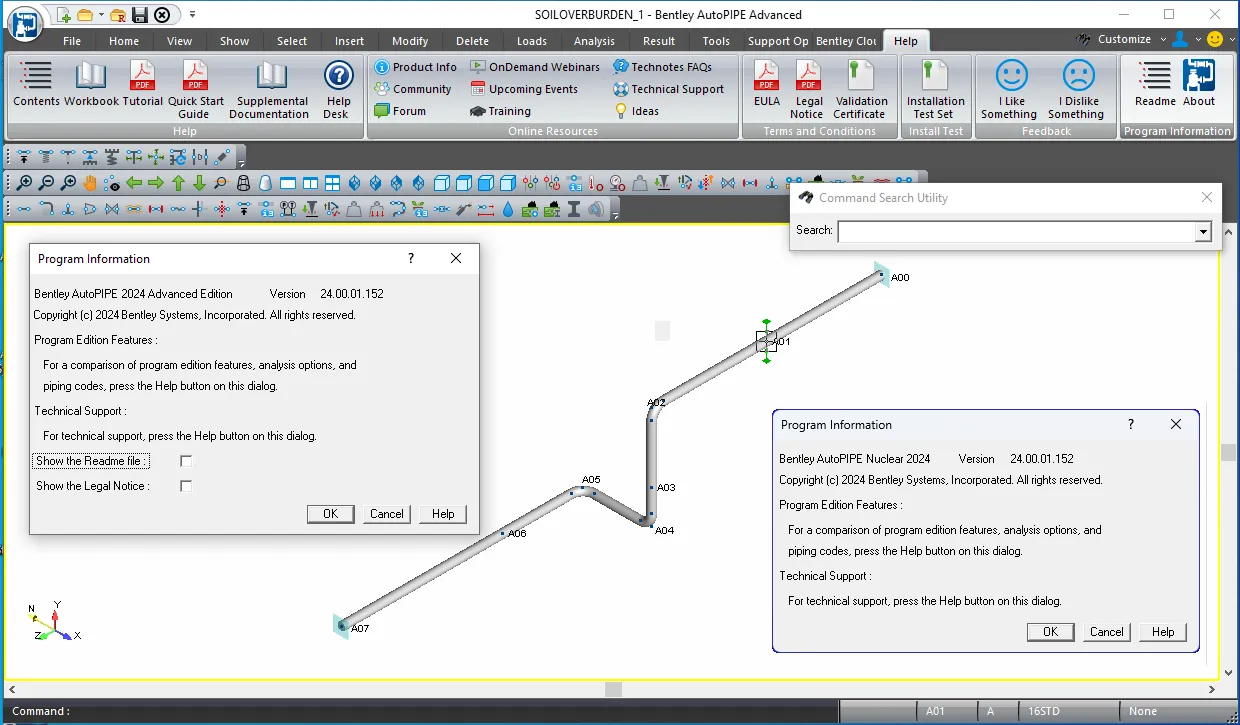Click the question mark in Nuclear 2024 dialog

pos(1131,424)
